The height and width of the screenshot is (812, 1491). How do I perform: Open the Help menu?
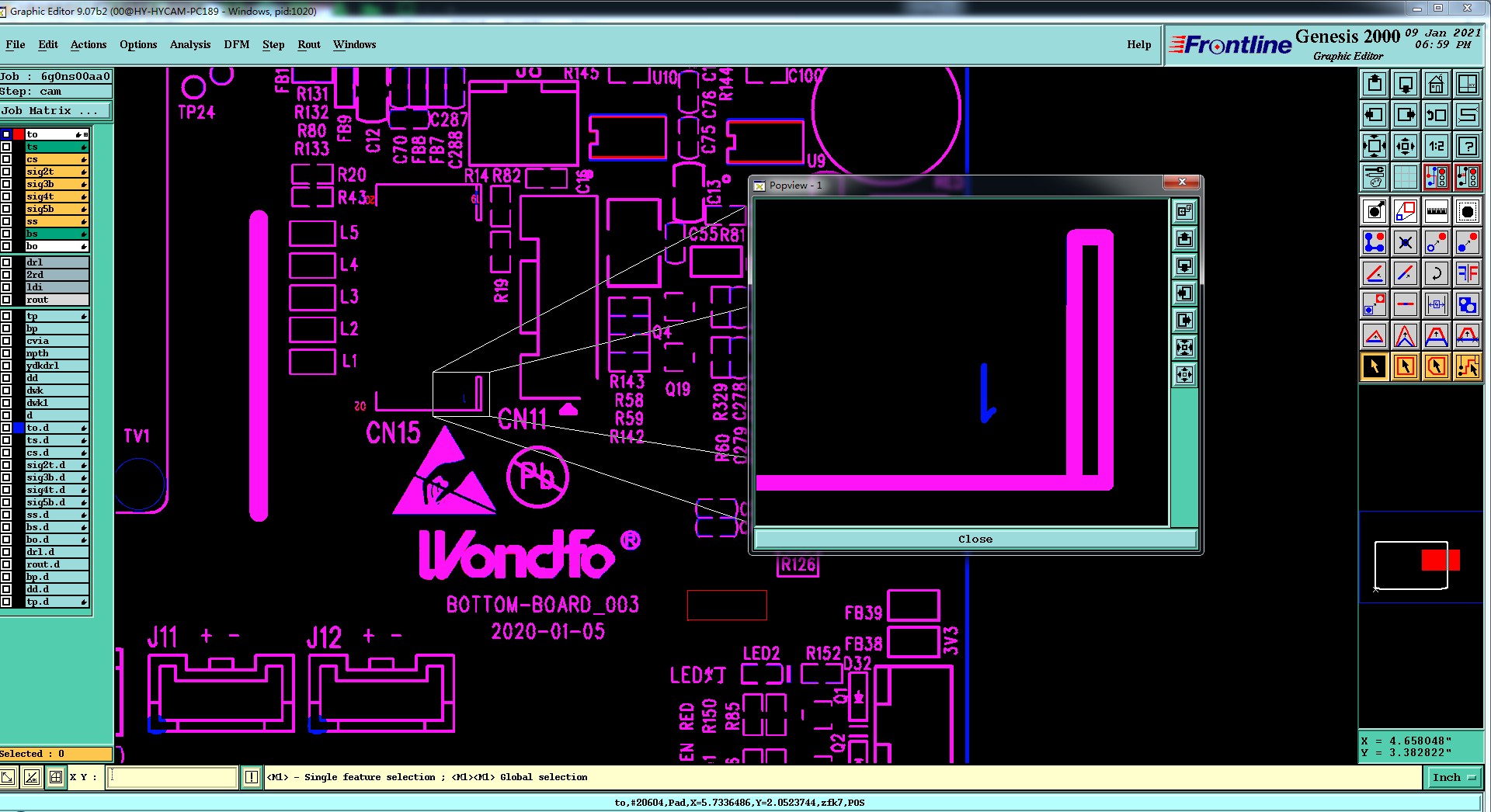tap(1139, 44)
